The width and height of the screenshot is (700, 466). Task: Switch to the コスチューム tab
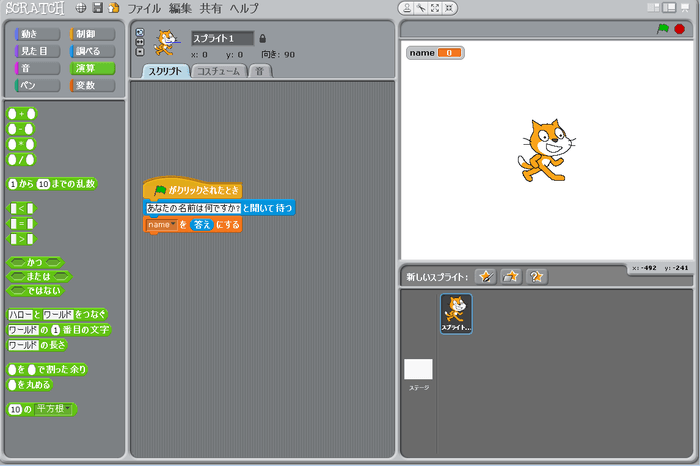tap(219, 71)
